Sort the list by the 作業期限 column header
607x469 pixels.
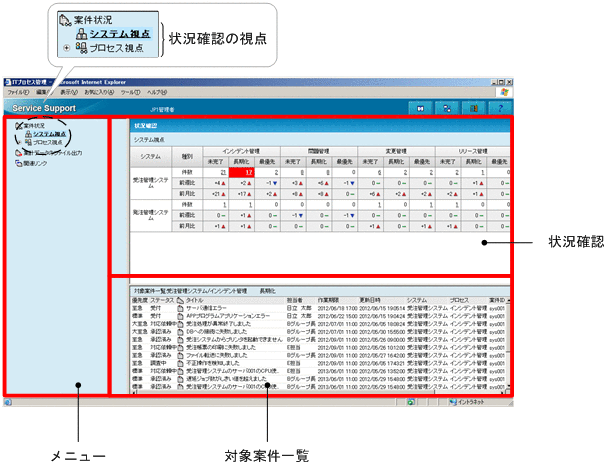[x=328, y=300]
